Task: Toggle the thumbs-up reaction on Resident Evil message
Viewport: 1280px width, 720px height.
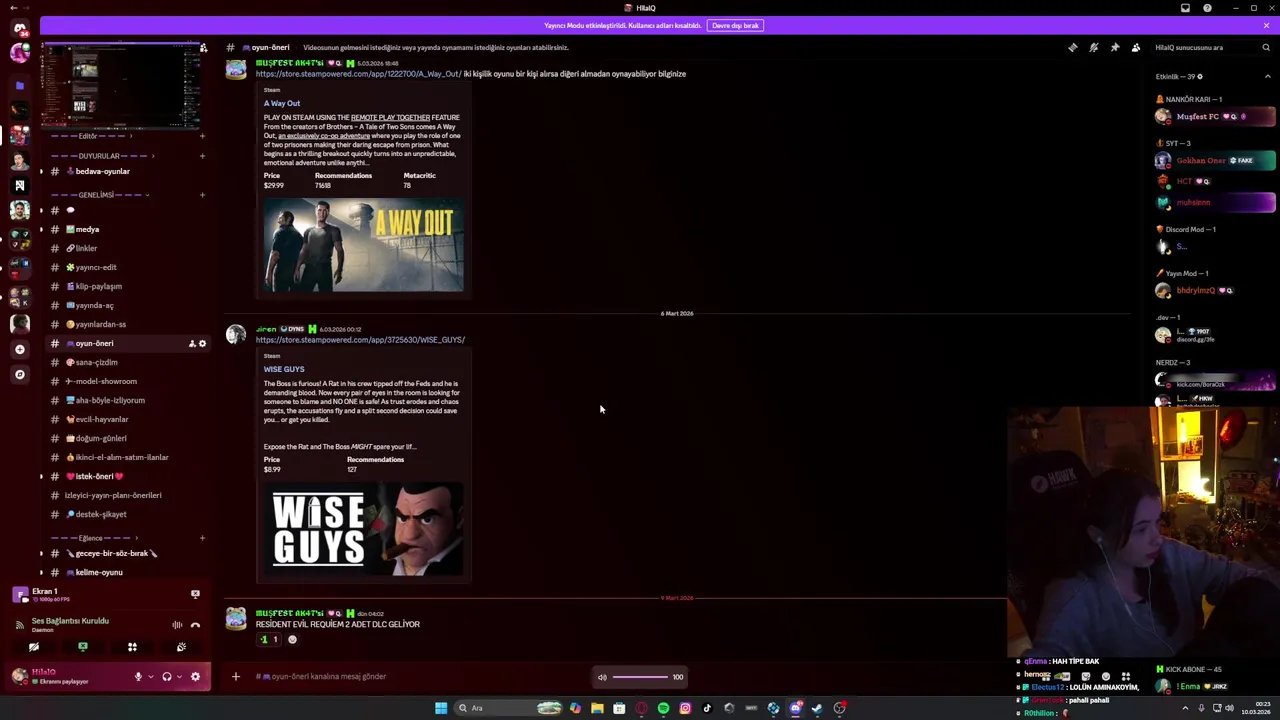Action: pos(269,639)
